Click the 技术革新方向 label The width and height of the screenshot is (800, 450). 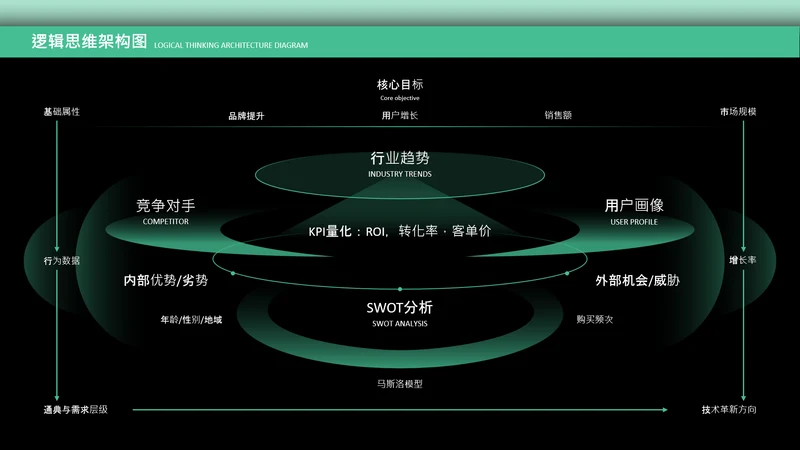[x=729, y=410]
